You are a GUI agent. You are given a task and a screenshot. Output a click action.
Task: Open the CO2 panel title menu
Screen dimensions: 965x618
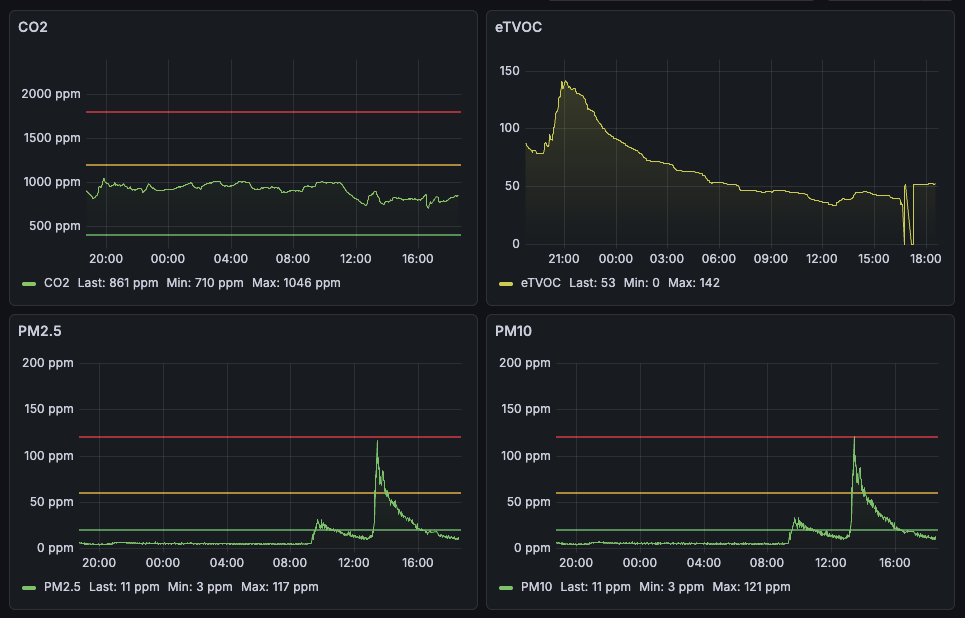click(x=33, y=27)
